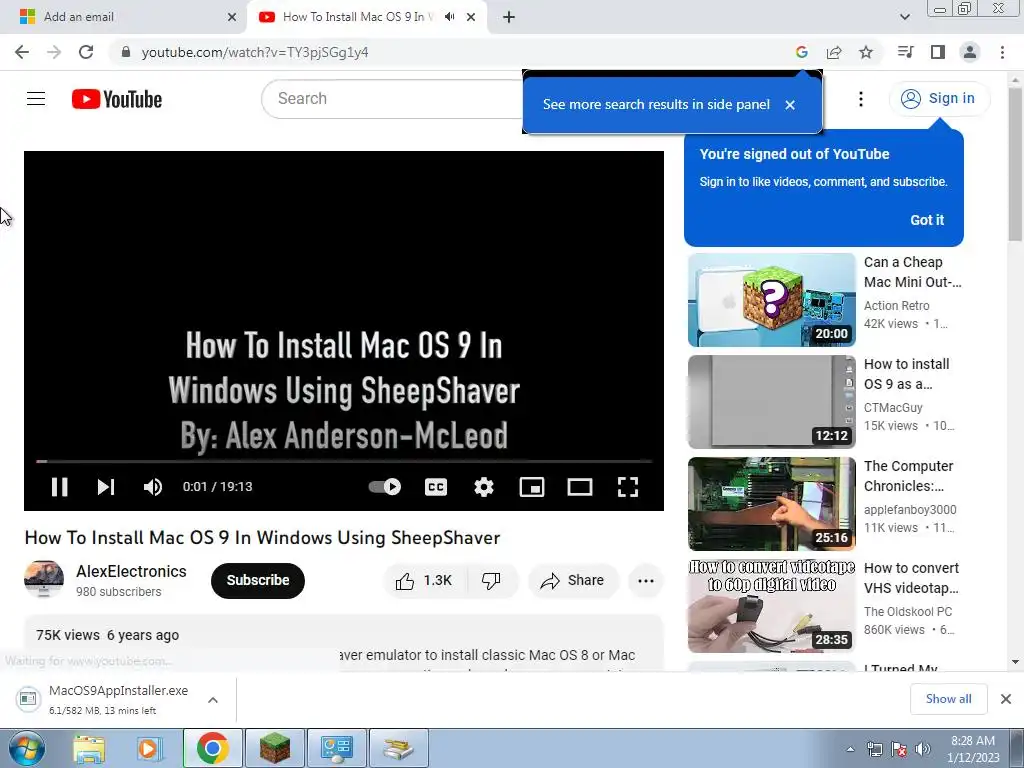Image resolution: width=1024 pixels, height=768 pixels.
Task: Switch to Add an email tab
Action: (x=124, y=17)
